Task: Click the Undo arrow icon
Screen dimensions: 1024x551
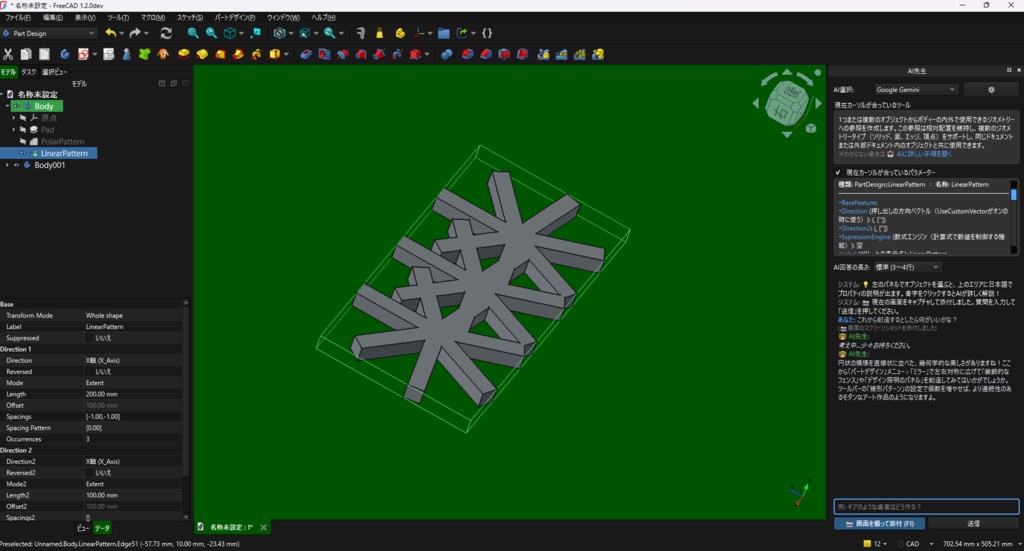Action: (x=111, y=33)
